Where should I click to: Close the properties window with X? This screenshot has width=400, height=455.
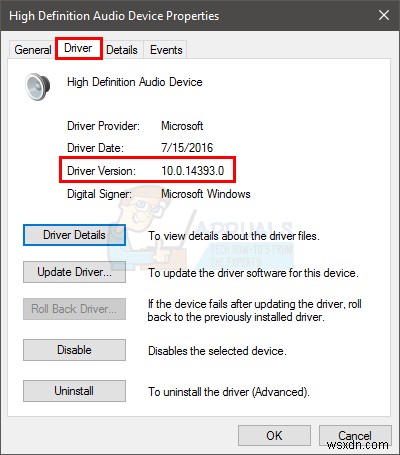[x=384, y=15]
